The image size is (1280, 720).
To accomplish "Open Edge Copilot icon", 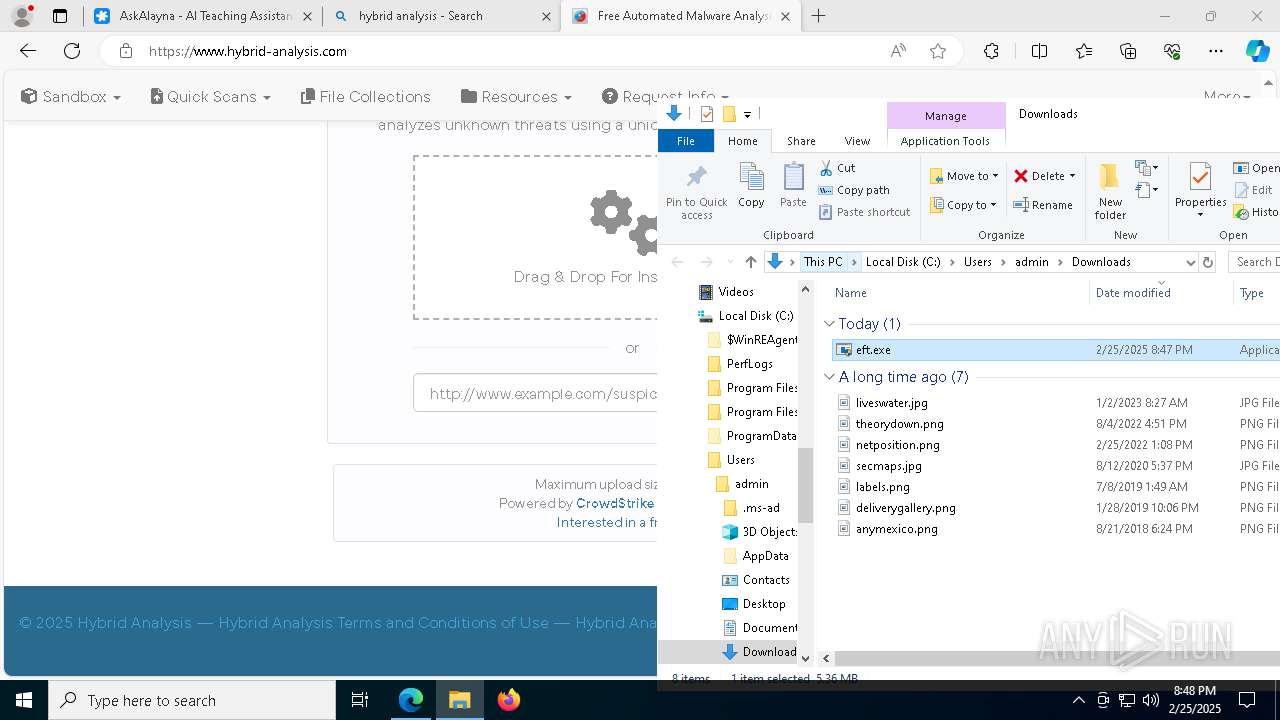I will pyautogui.click(x=1257, y=51).
